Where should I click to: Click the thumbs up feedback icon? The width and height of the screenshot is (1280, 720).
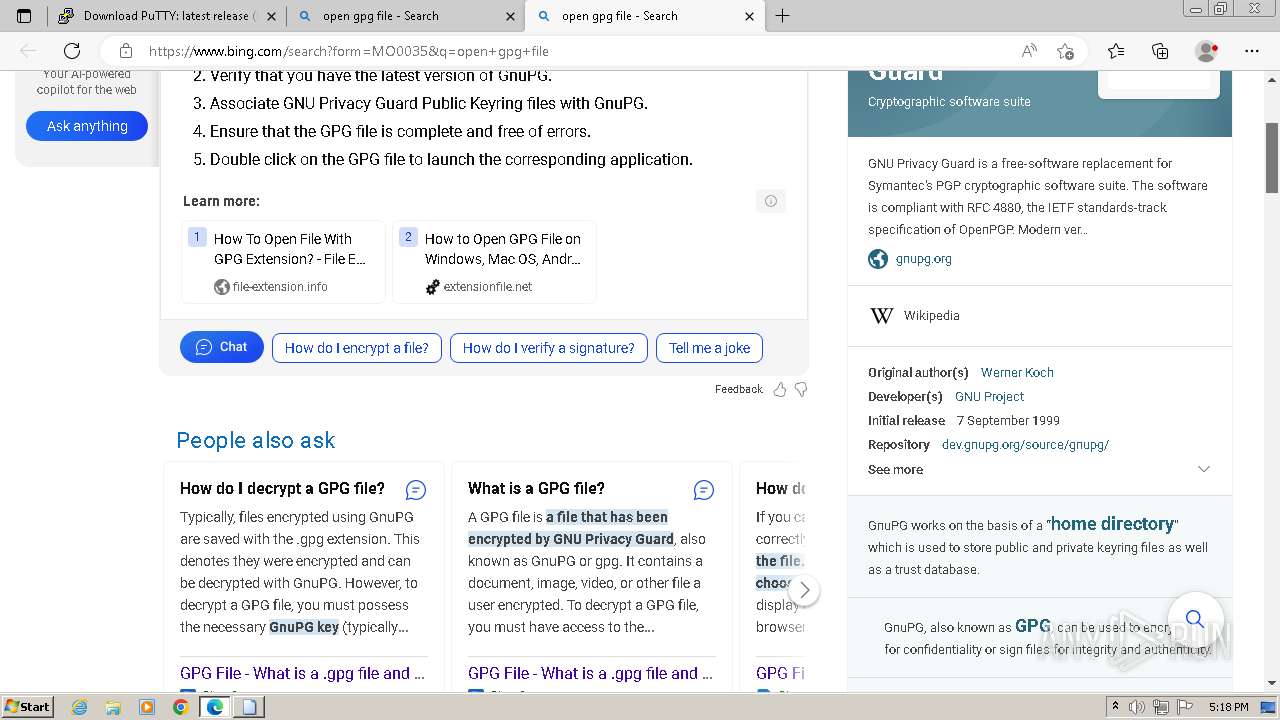point(780,389)
